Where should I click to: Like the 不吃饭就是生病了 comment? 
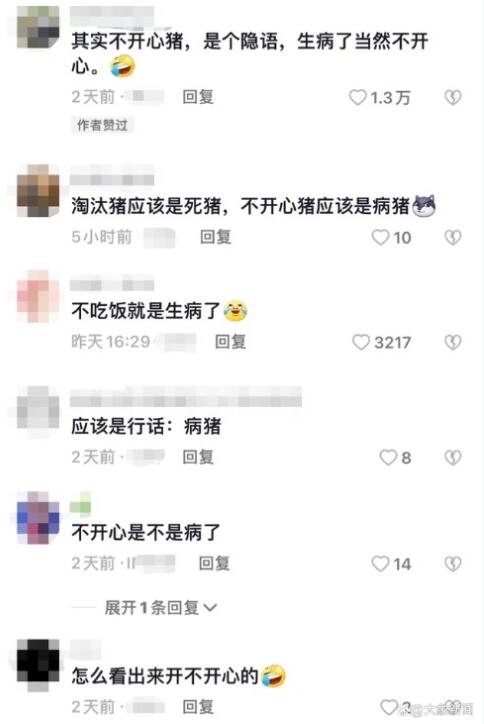(x=361, y=343)
